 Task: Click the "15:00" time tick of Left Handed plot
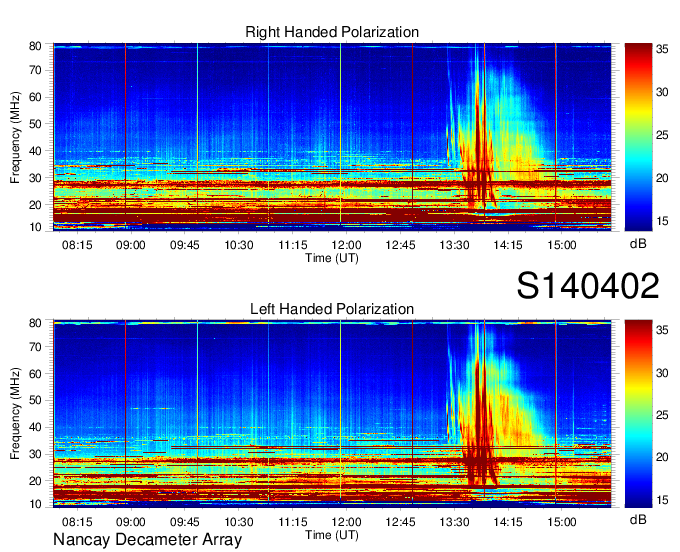coord(562,522)
